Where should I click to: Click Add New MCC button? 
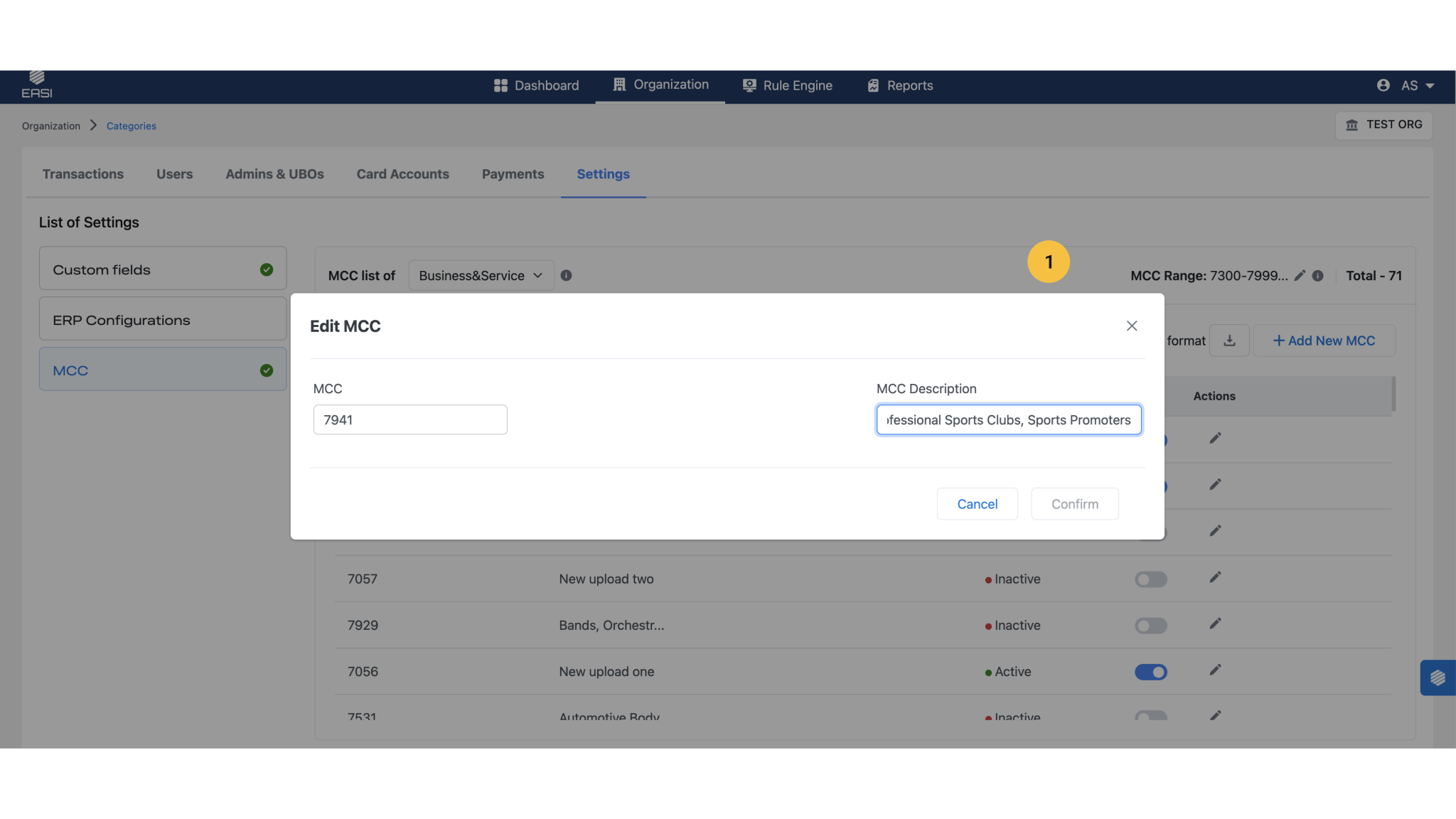(x=1324, y=341)
